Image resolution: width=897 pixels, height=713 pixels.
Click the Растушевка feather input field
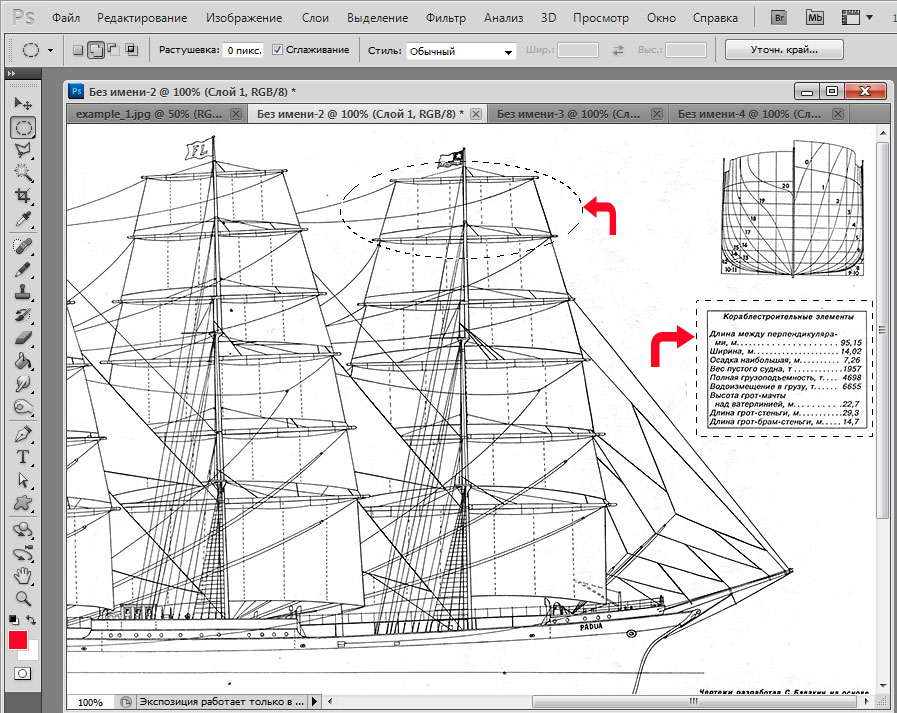(x=242, y=50)
